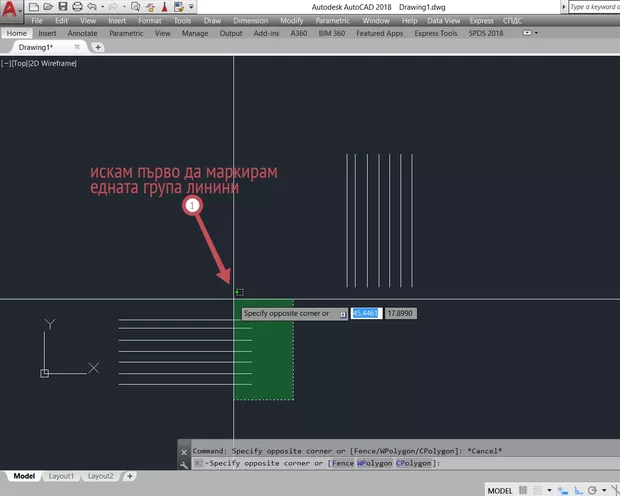
Task: Toggle drawing grid display in status bar
Action: (523, 490)
